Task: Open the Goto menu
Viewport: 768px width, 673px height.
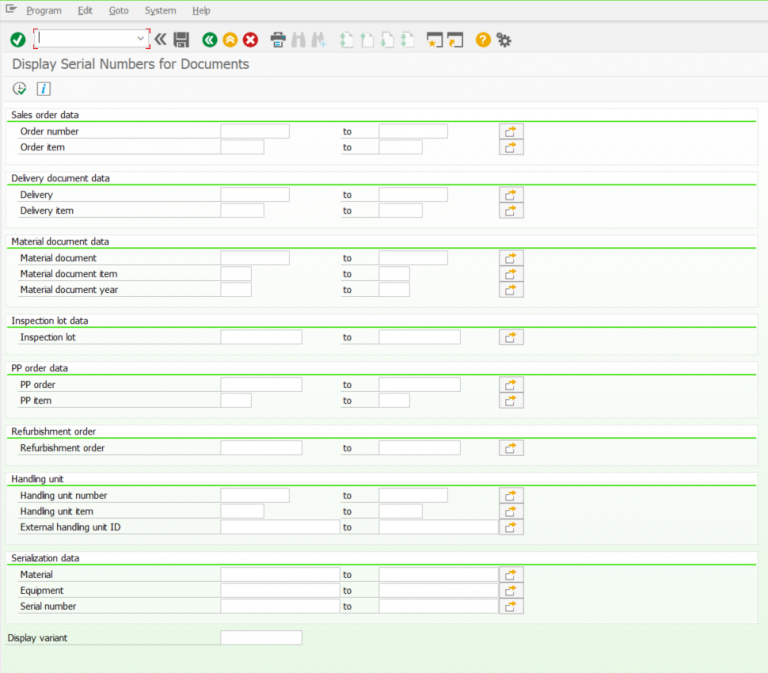Action: pos(119,10)
